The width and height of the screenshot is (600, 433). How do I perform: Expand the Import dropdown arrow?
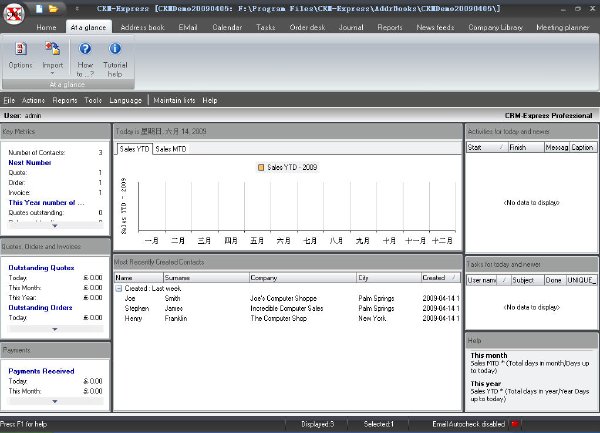[52, 73]
